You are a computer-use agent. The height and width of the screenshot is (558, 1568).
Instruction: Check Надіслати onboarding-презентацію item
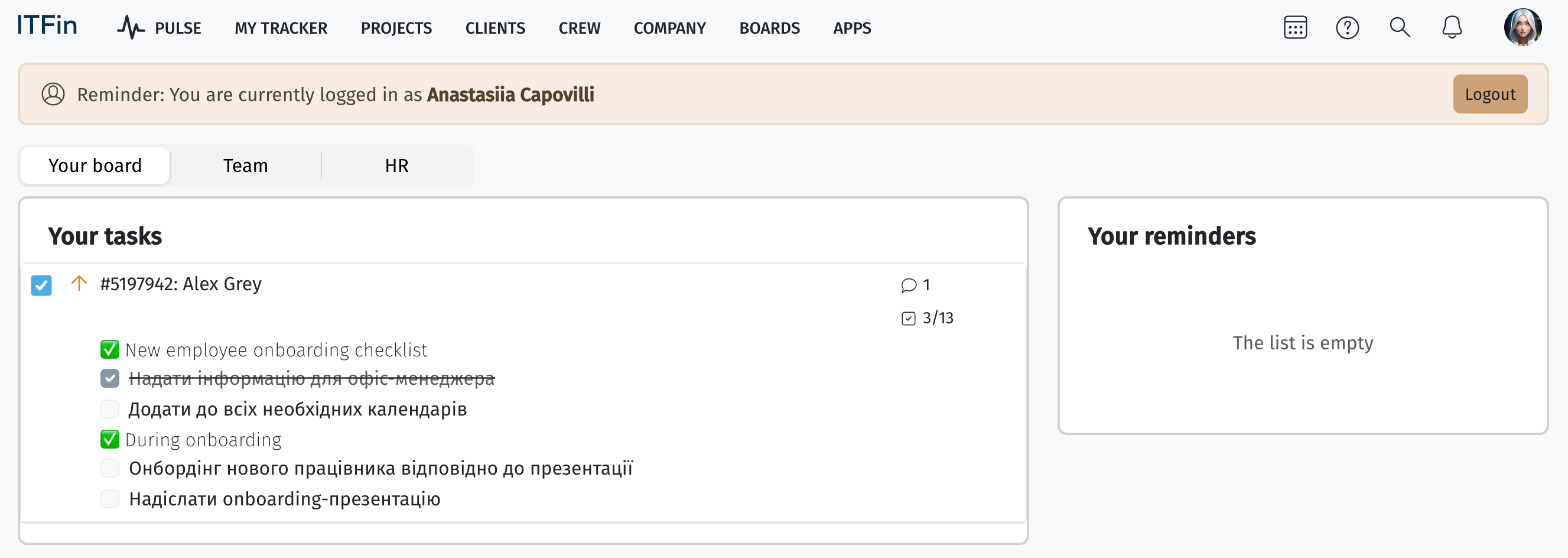[x=109, y=499]
